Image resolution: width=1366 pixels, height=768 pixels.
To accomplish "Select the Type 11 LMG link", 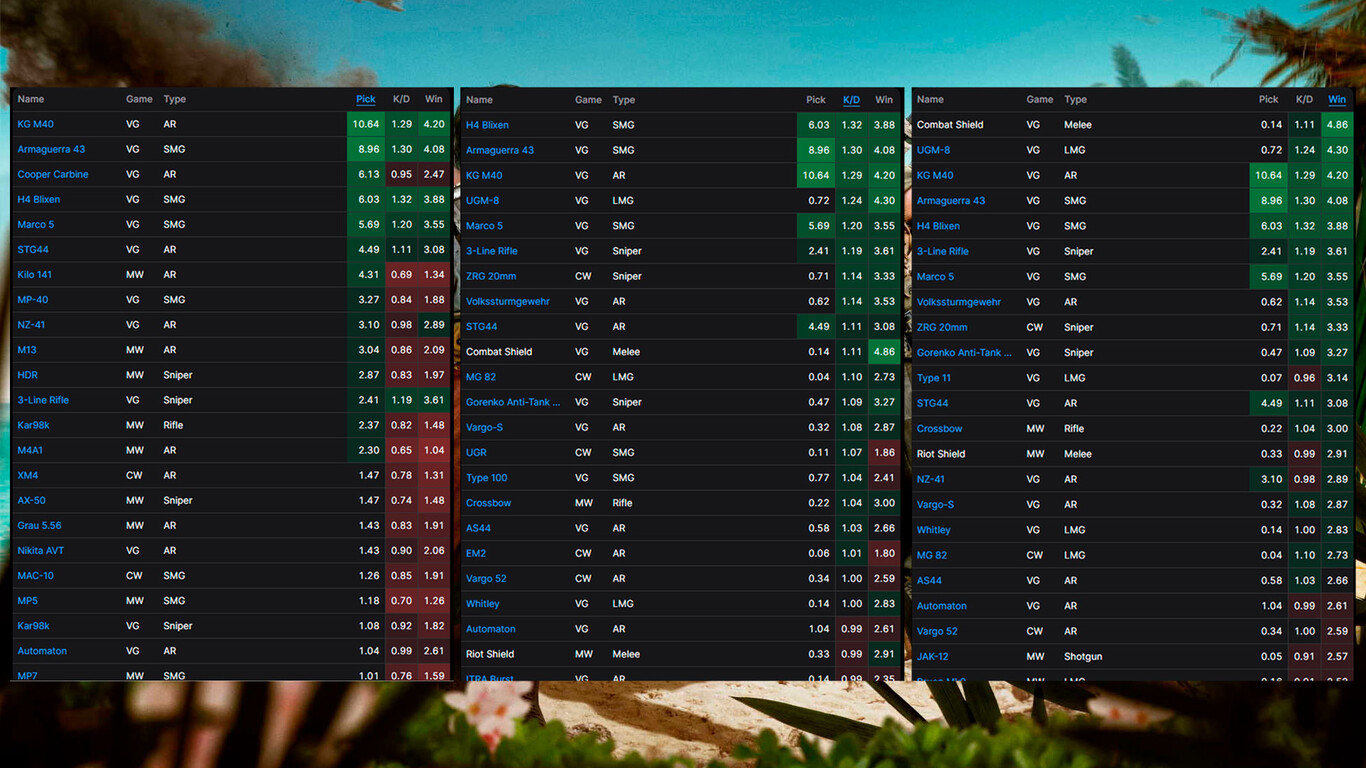I will click(934, 378).
